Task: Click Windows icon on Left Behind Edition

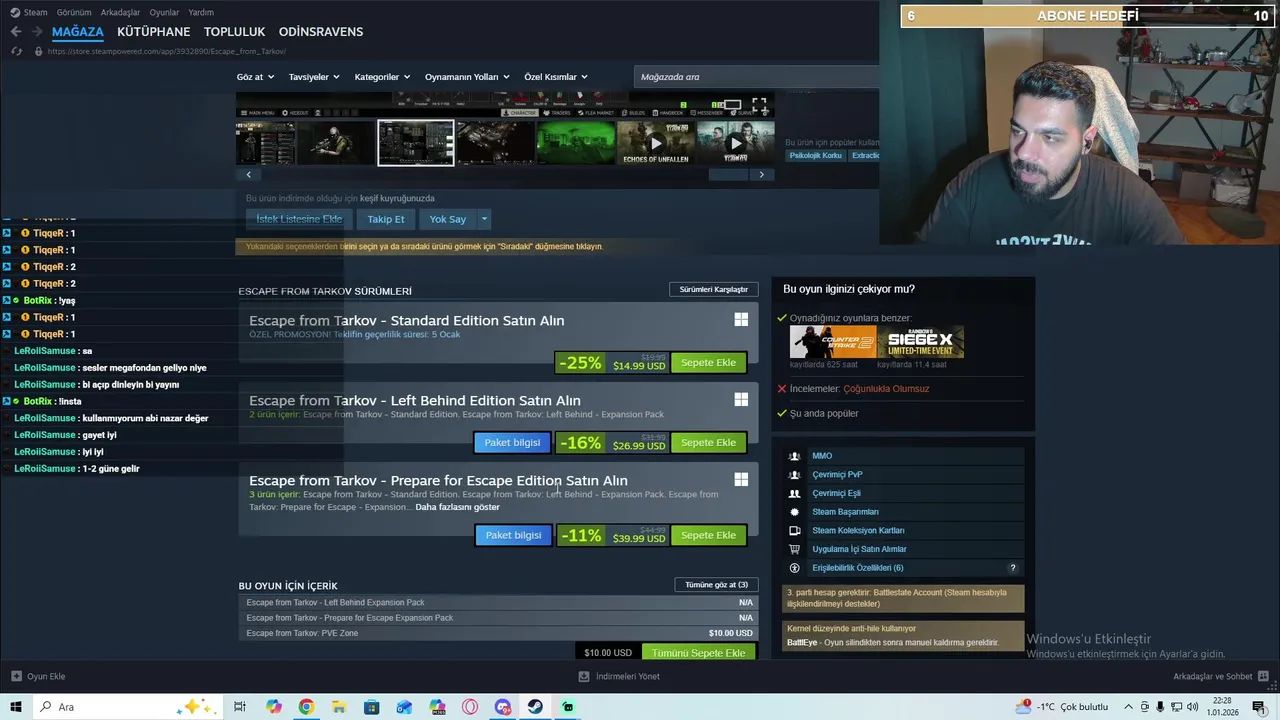Action: tap(741, 400)
